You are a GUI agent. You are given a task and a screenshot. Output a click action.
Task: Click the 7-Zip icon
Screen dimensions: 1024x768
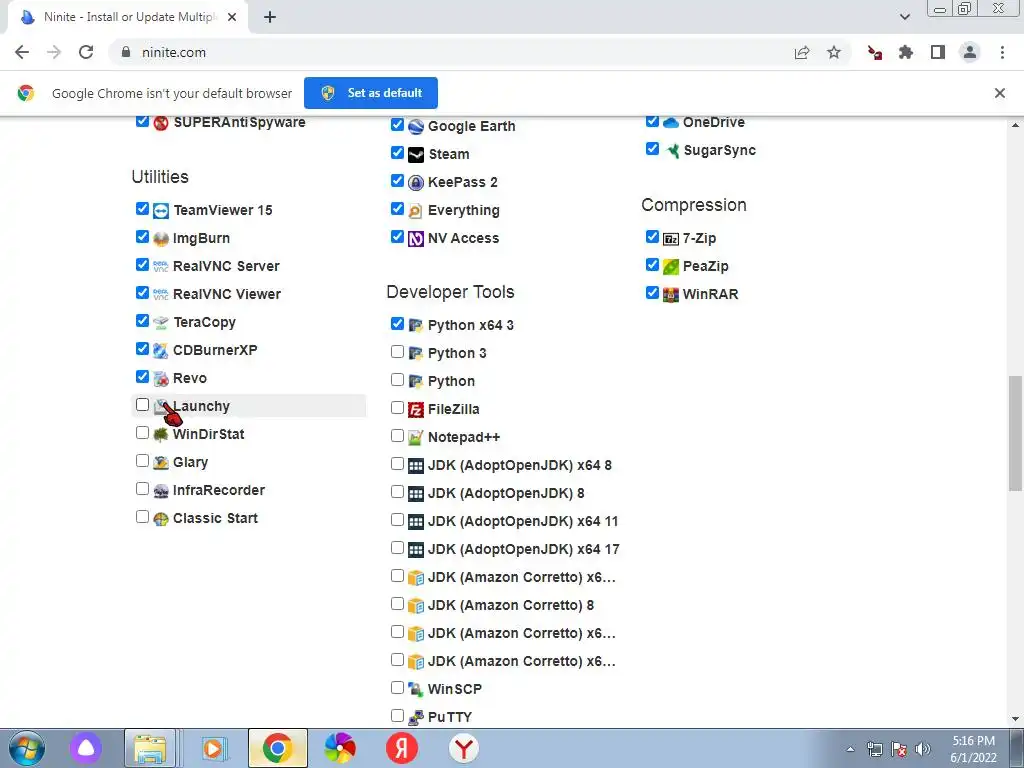click(x=671, y=239)
